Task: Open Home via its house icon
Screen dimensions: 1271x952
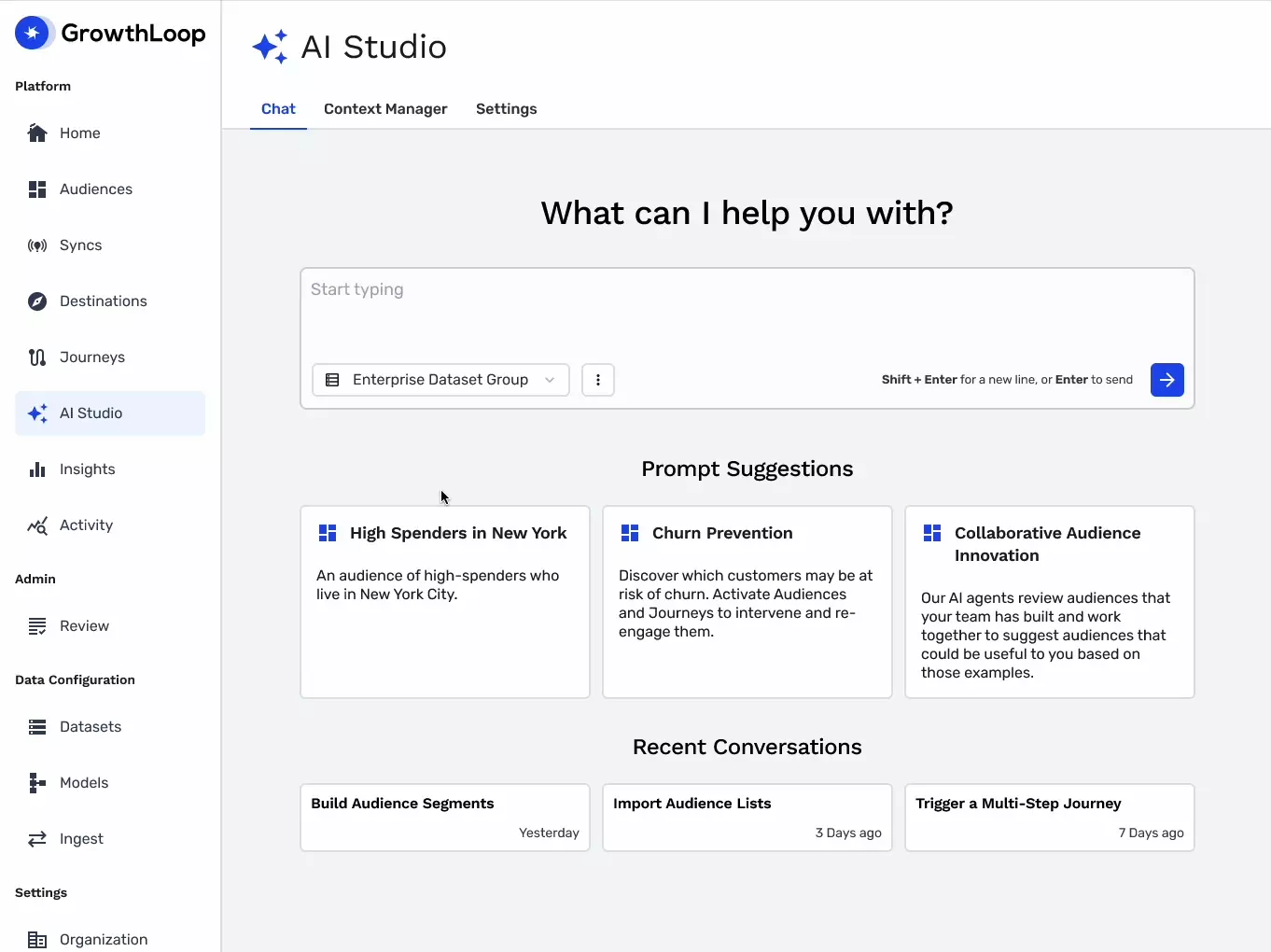Action: tap(37, 133)
